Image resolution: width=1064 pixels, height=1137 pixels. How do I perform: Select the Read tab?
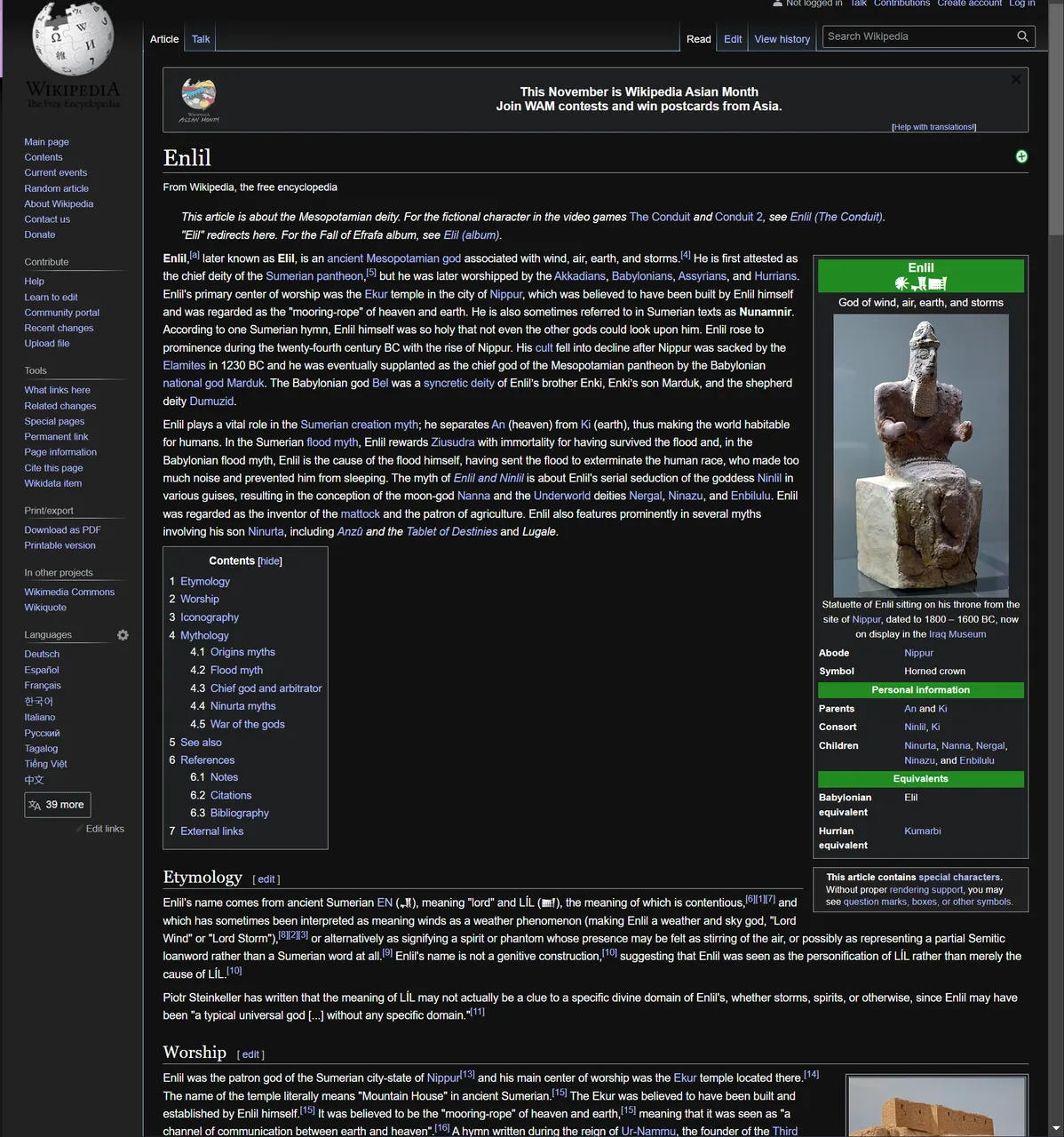(699, 39)
